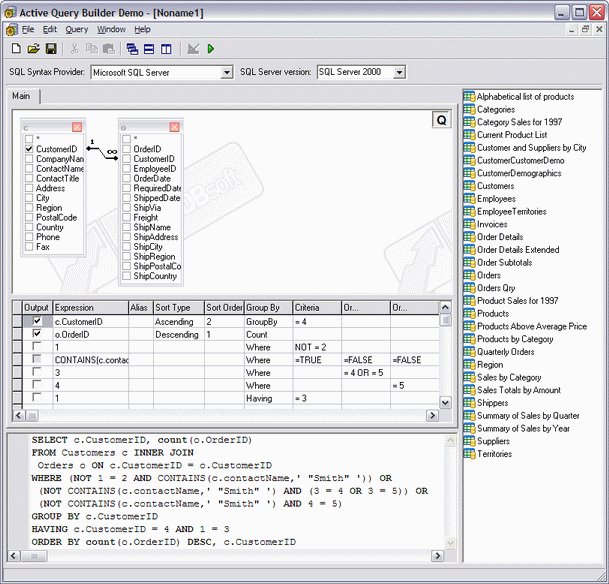Click the Cut scissors toolbar icon
Image resolution: width=609 pixels, height=584 pixels.
click(75, 49)
